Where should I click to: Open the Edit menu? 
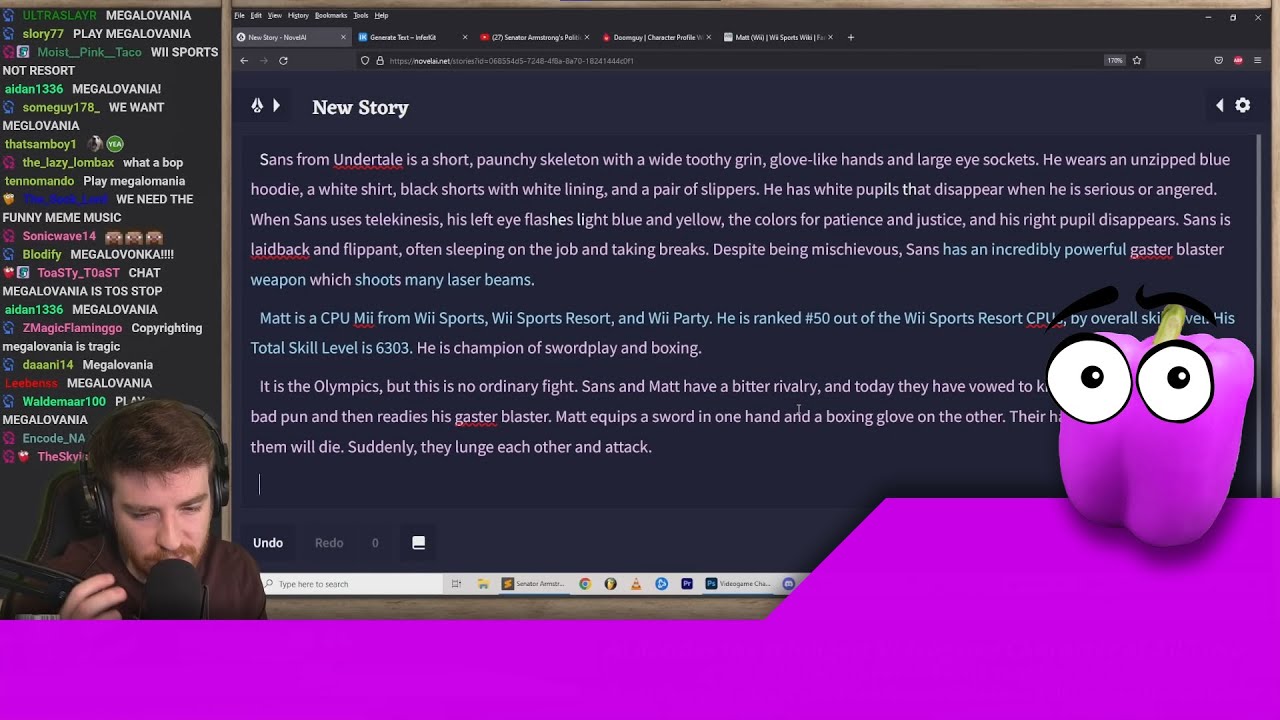click(x=256, y=15)
